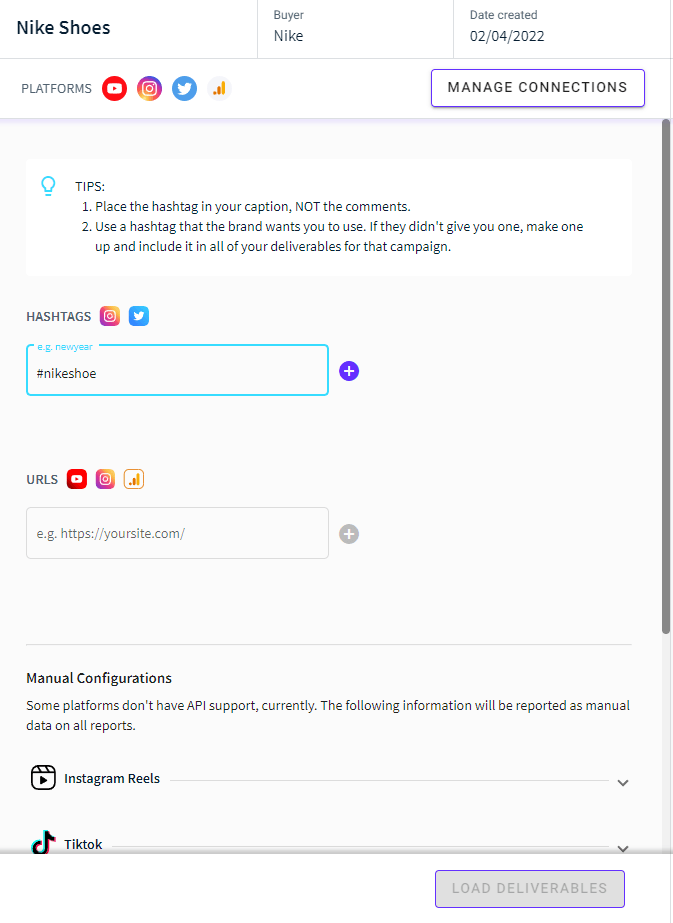Click the Google Analytics icon in Platforms
The height and width of the screenshot is (923, 673).
click(219, 89)
